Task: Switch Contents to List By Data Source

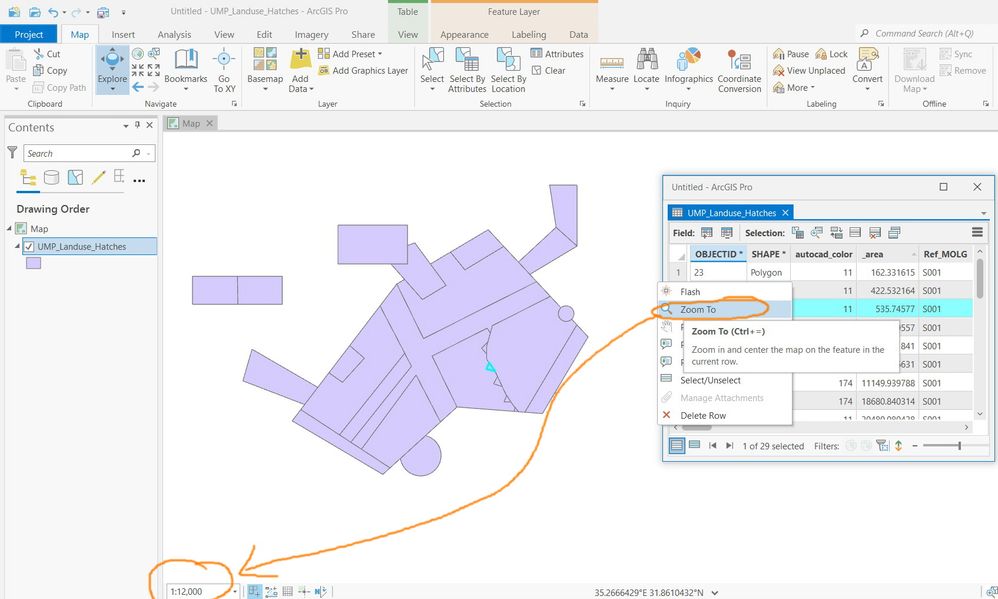Action: [x=51, y=178]
